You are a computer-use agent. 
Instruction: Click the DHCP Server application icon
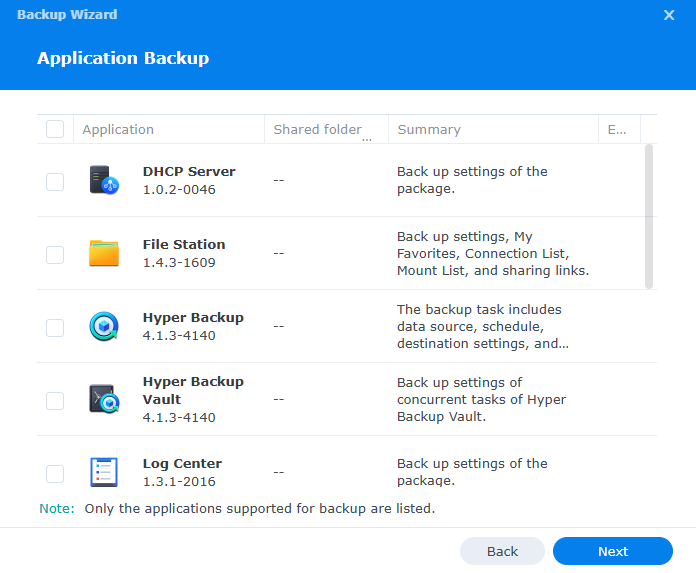click(104, 180)
